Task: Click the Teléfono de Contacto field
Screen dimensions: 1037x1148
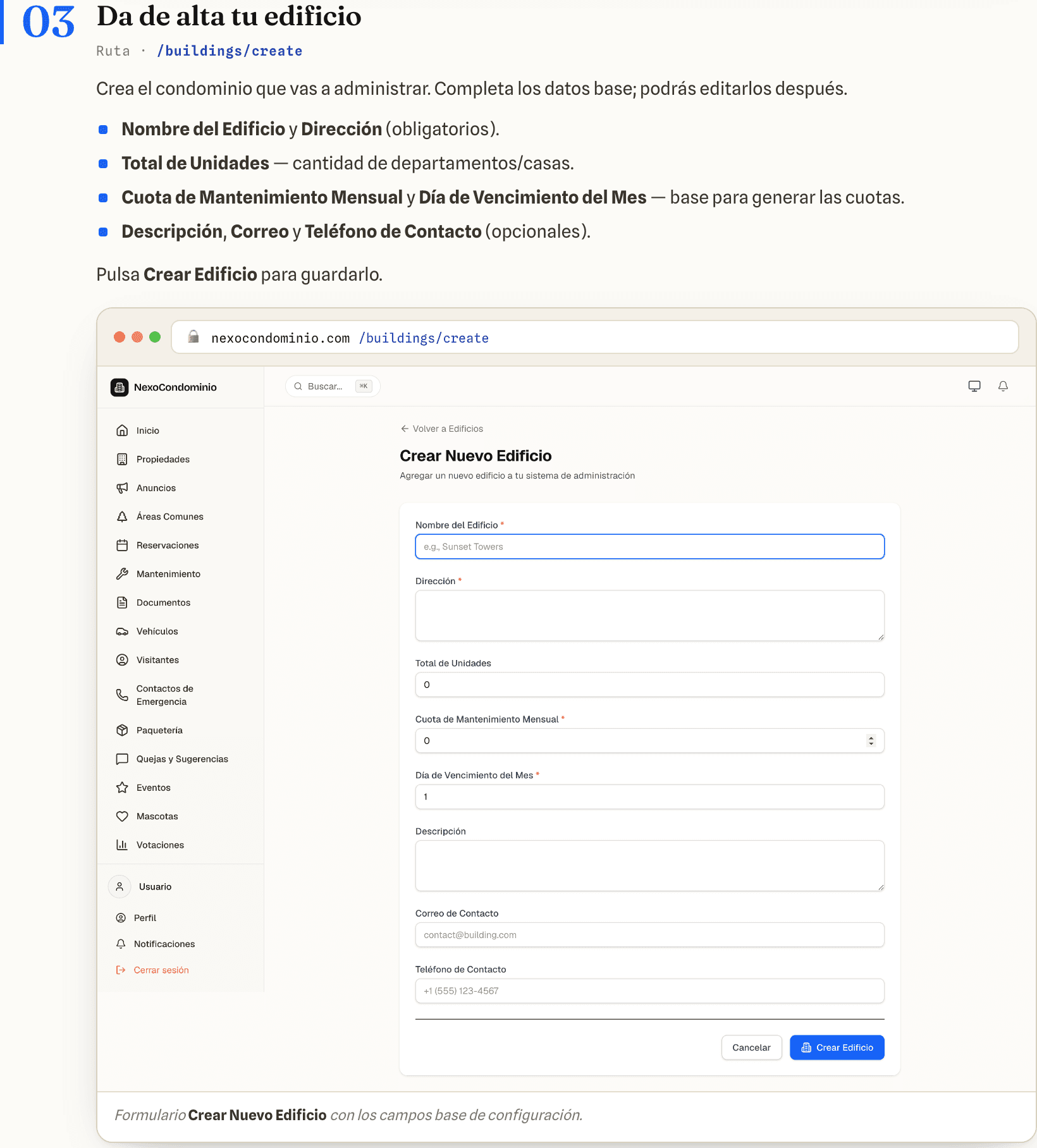Action: [649, 991]
